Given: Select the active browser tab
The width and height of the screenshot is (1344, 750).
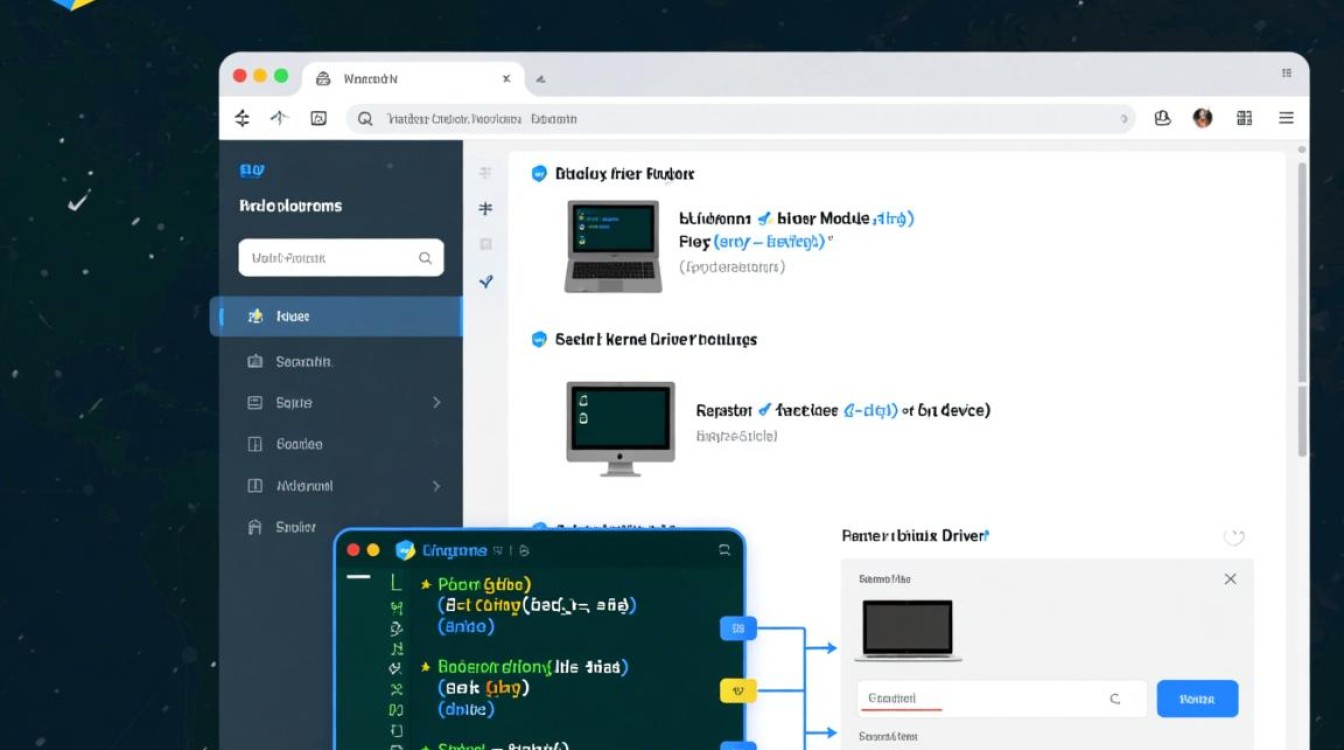Looking at the screenshot, I should tap(410, 78).
